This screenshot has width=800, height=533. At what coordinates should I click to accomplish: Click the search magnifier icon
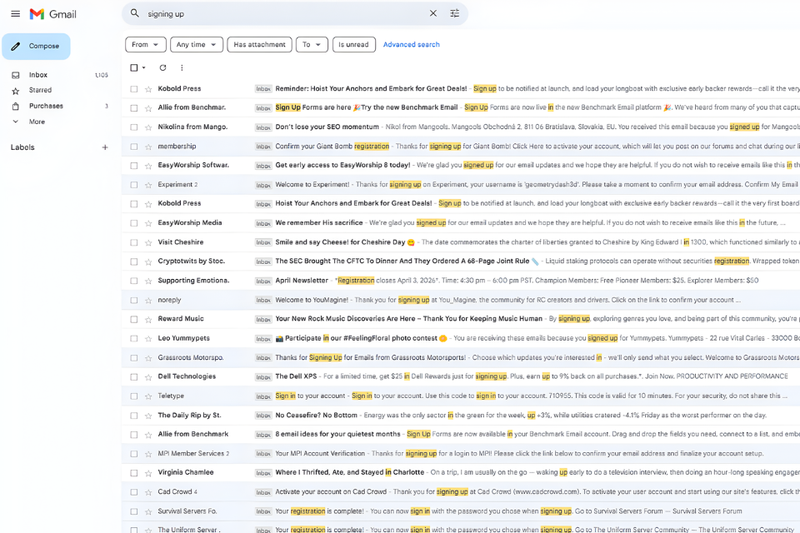[x=135, y=13]
